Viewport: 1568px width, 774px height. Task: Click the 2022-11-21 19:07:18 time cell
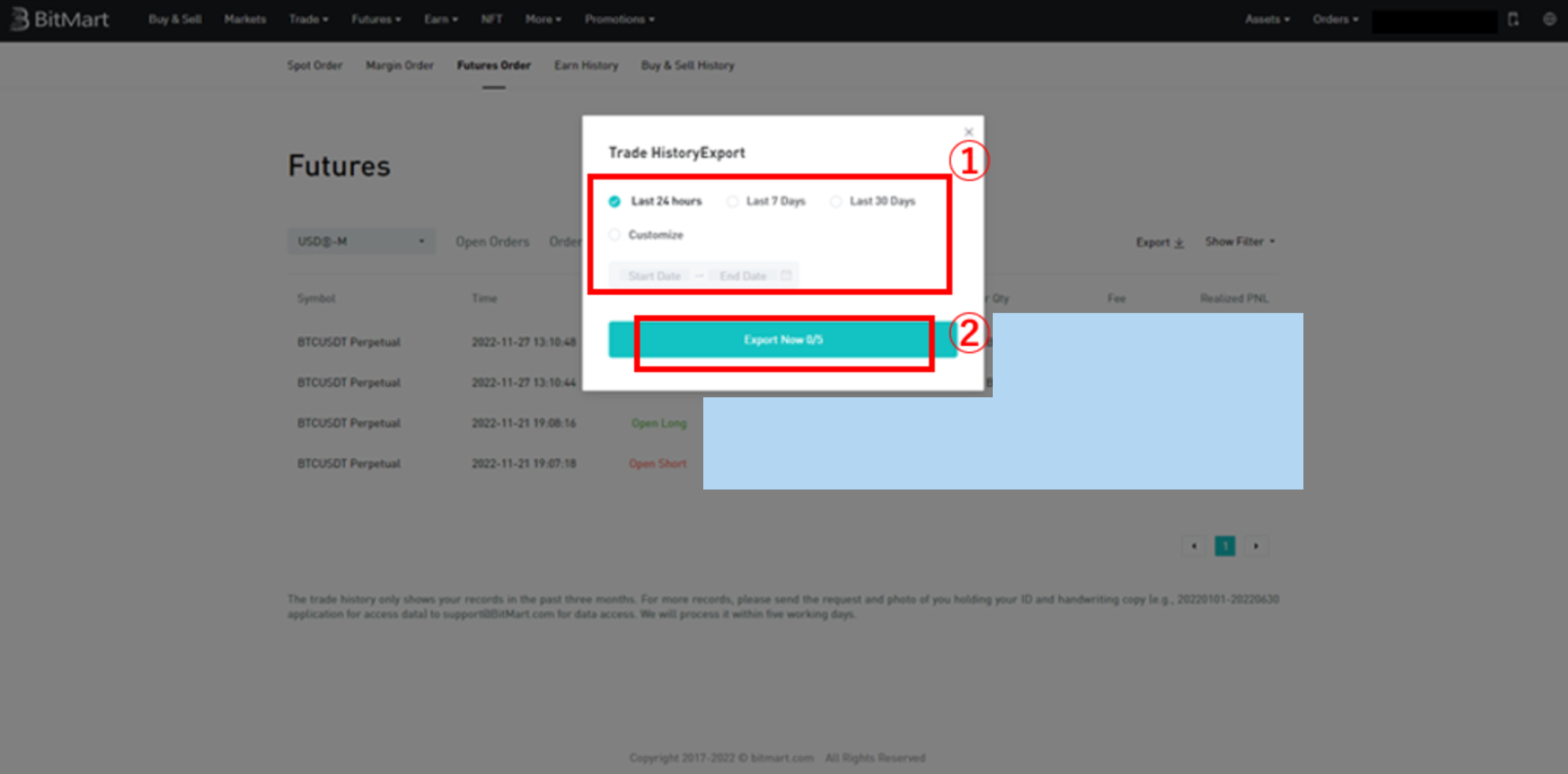coord(524,463)
